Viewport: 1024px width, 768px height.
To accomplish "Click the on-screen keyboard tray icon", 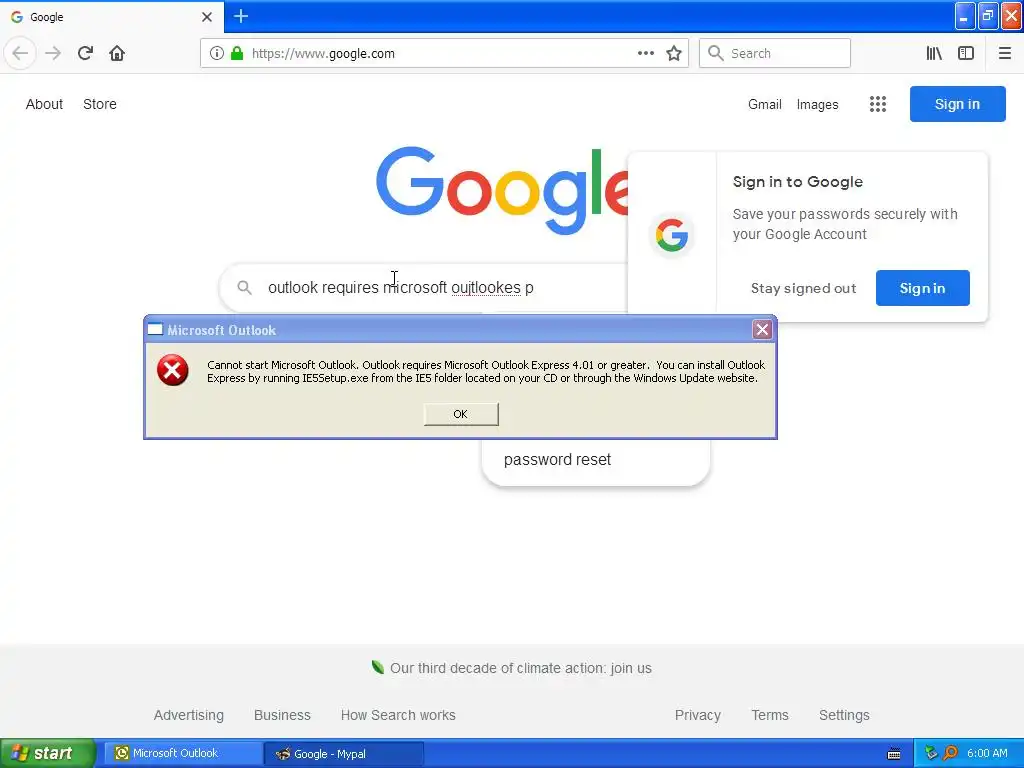I will coord(894,754).
